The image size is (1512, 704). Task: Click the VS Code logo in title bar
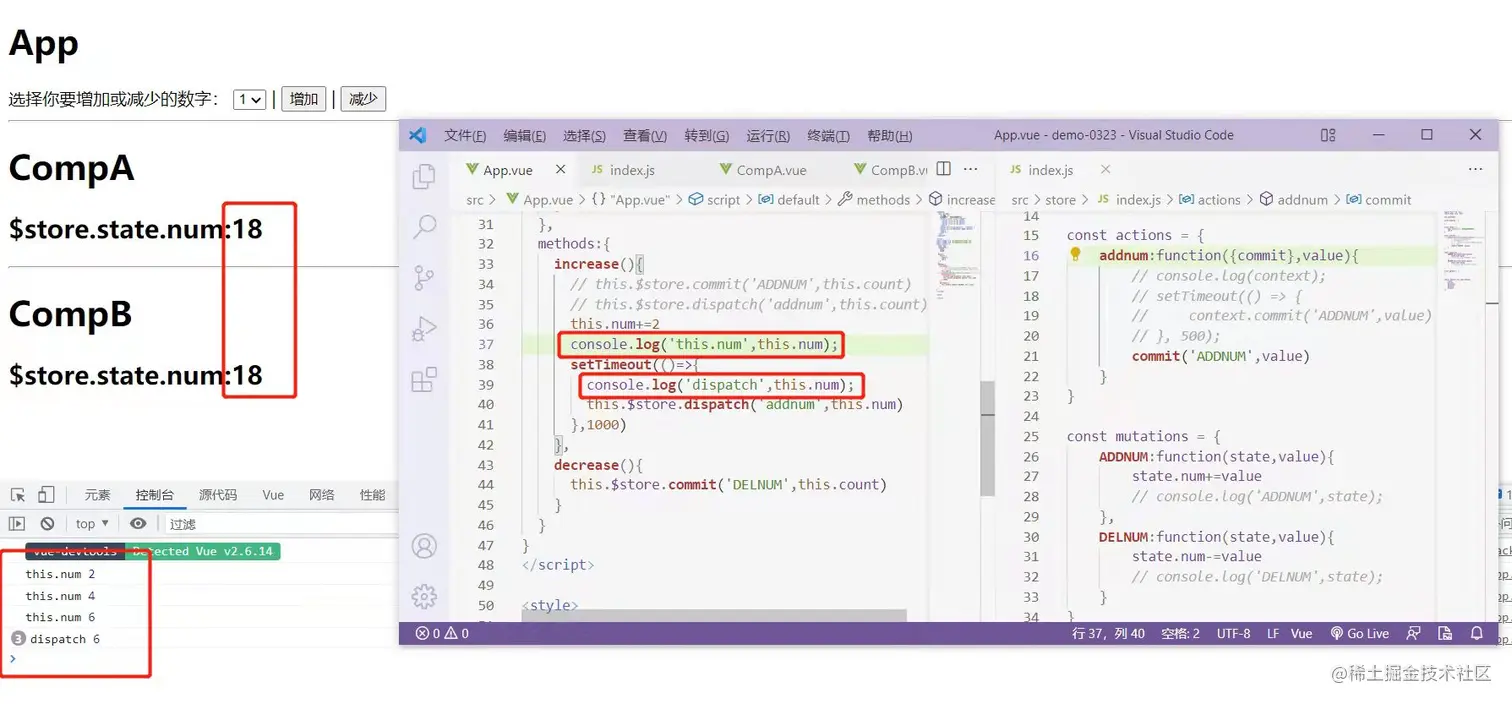coord(418,135)
